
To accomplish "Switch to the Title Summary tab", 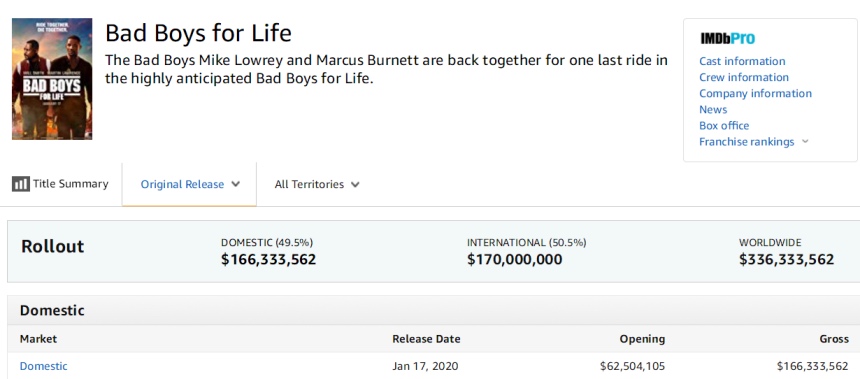I will 60,184.
